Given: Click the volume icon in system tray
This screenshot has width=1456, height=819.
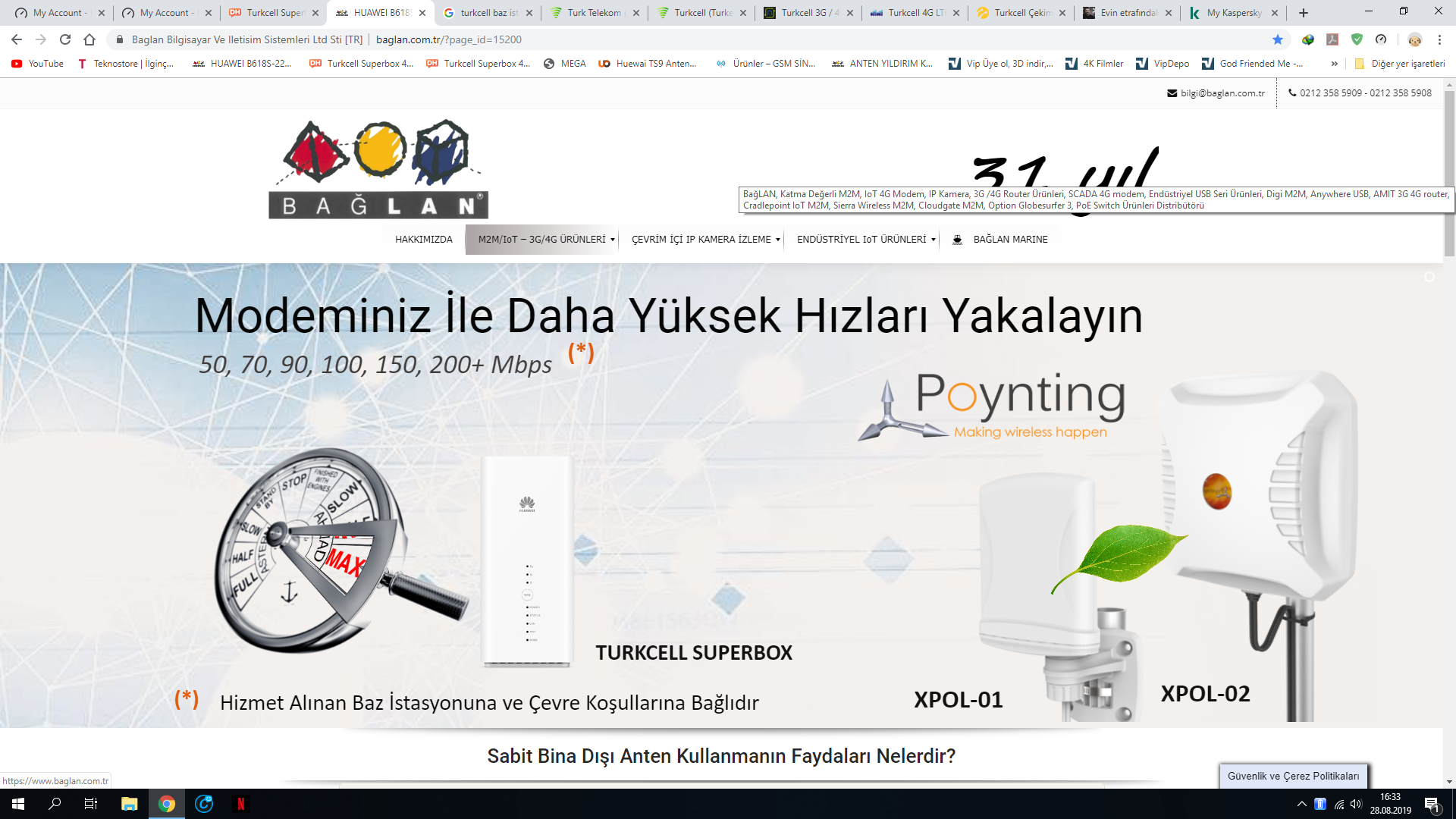Looking at the screenshot, I should coord(1356,804).
